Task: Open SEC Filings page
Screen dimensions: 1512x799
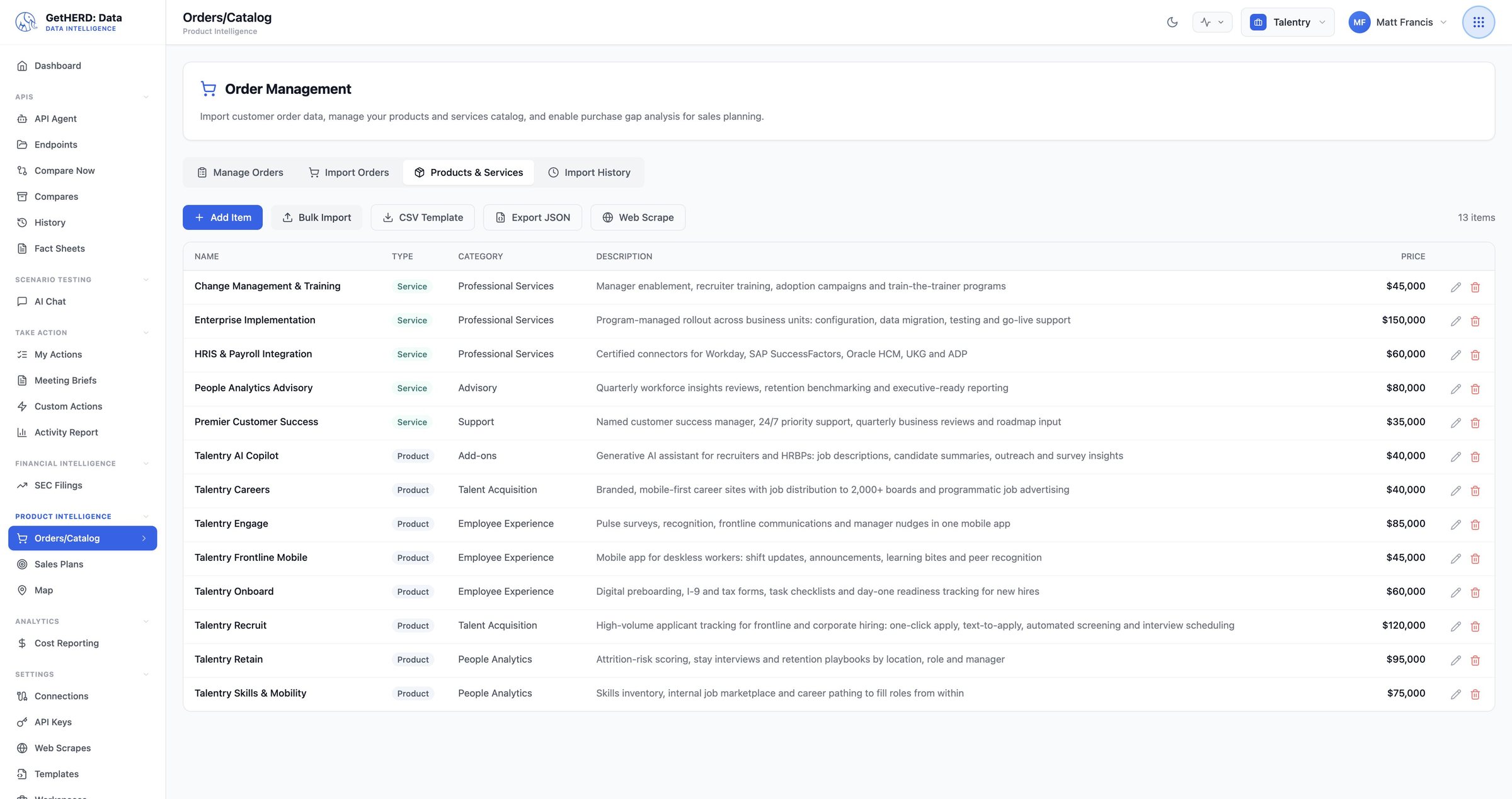Action: 83,485
